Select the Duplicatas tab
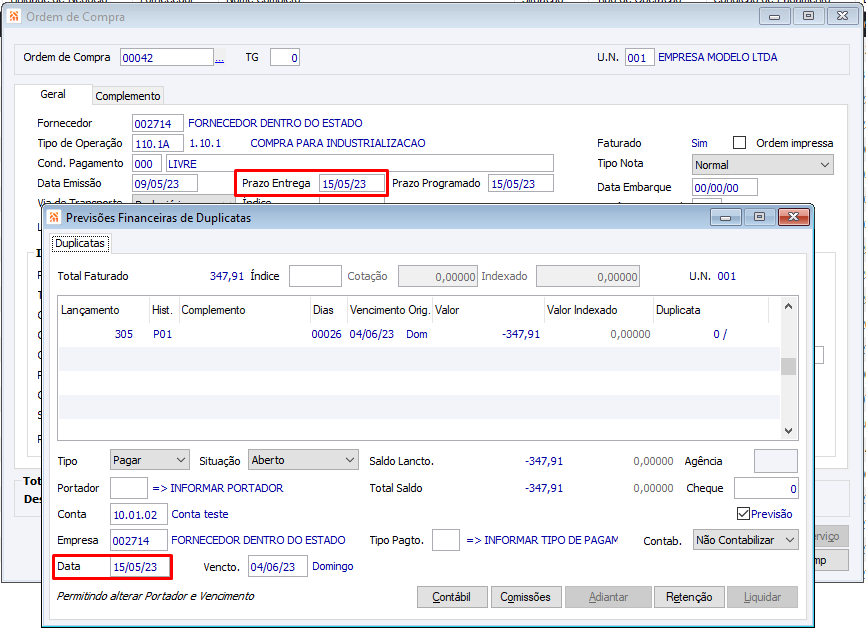 [80, 243]
